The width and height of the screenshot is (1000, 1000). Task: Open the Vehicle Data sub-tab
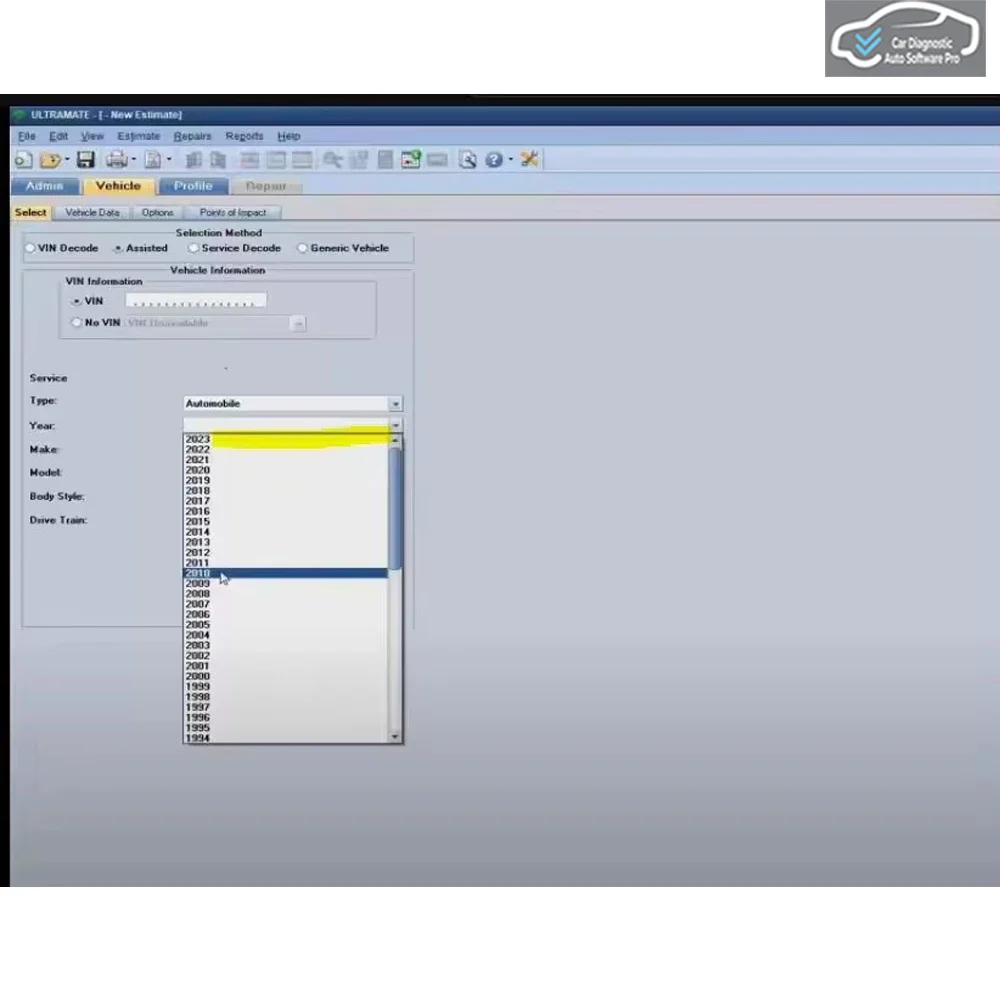coord(92,212)
